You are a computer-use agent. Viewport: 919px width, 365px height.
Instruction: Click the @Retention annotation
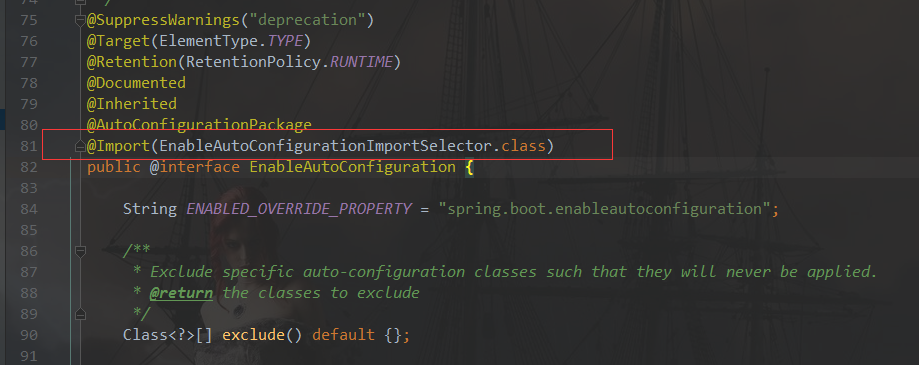coord(132,62)
